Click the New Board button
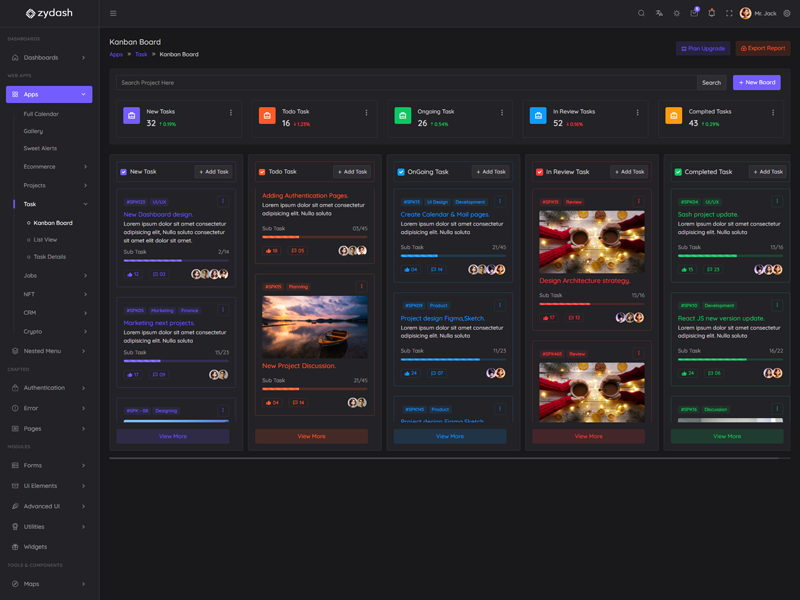 [756, 83]
